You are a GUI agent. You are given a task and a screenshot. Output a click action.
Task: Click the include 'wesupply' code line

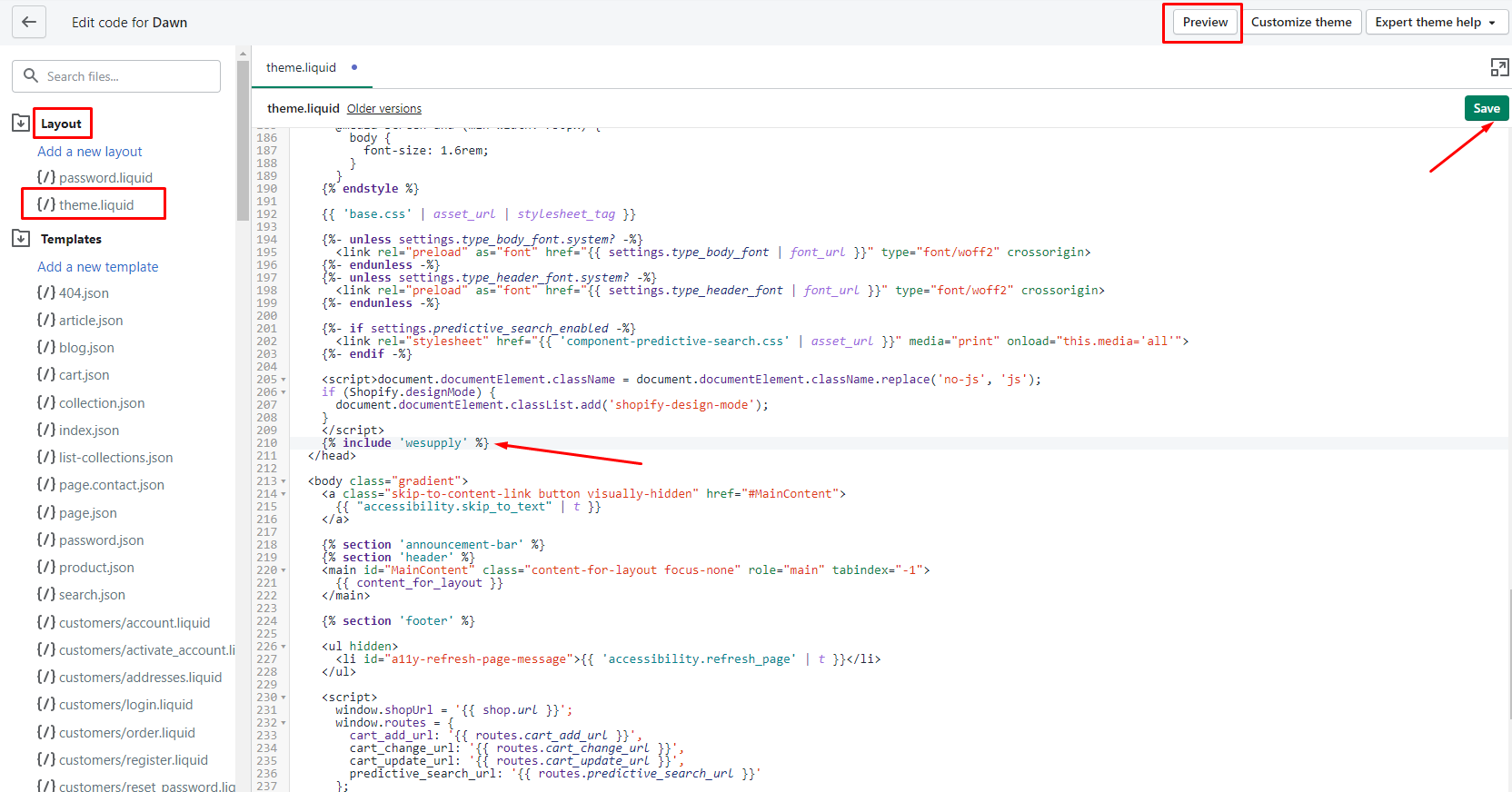click(405, 443)
